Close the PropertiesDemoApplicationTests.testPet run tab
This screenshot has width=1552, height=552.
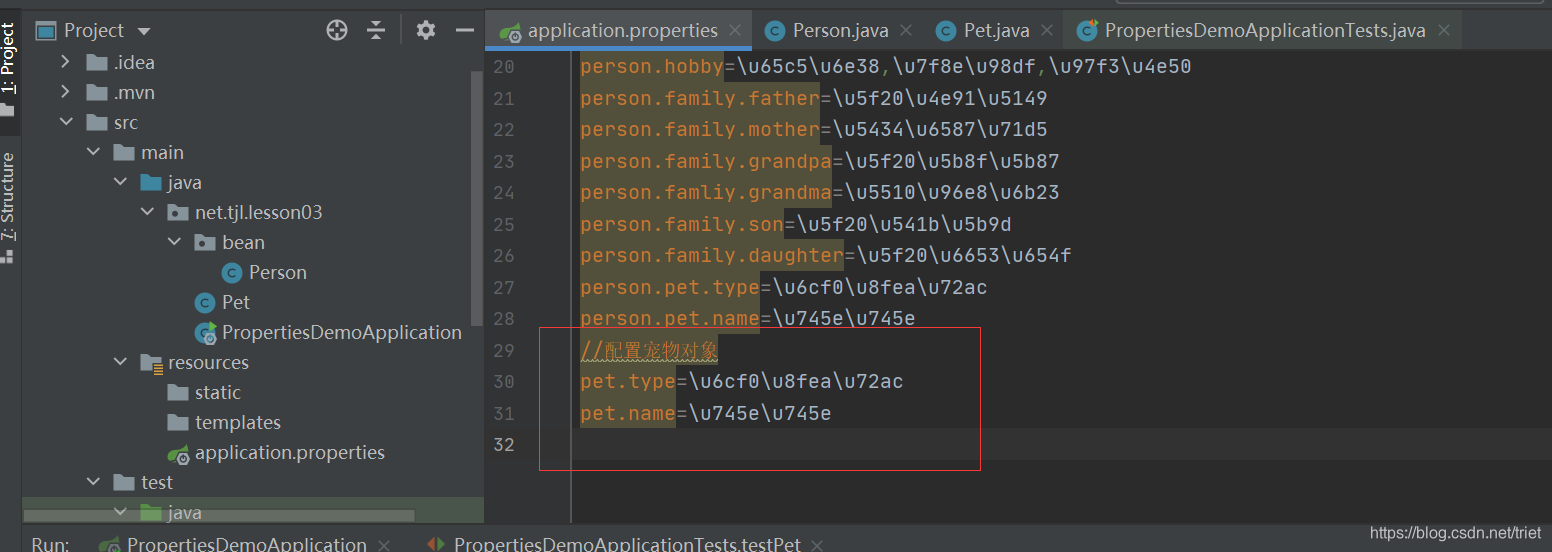[817, 545]
